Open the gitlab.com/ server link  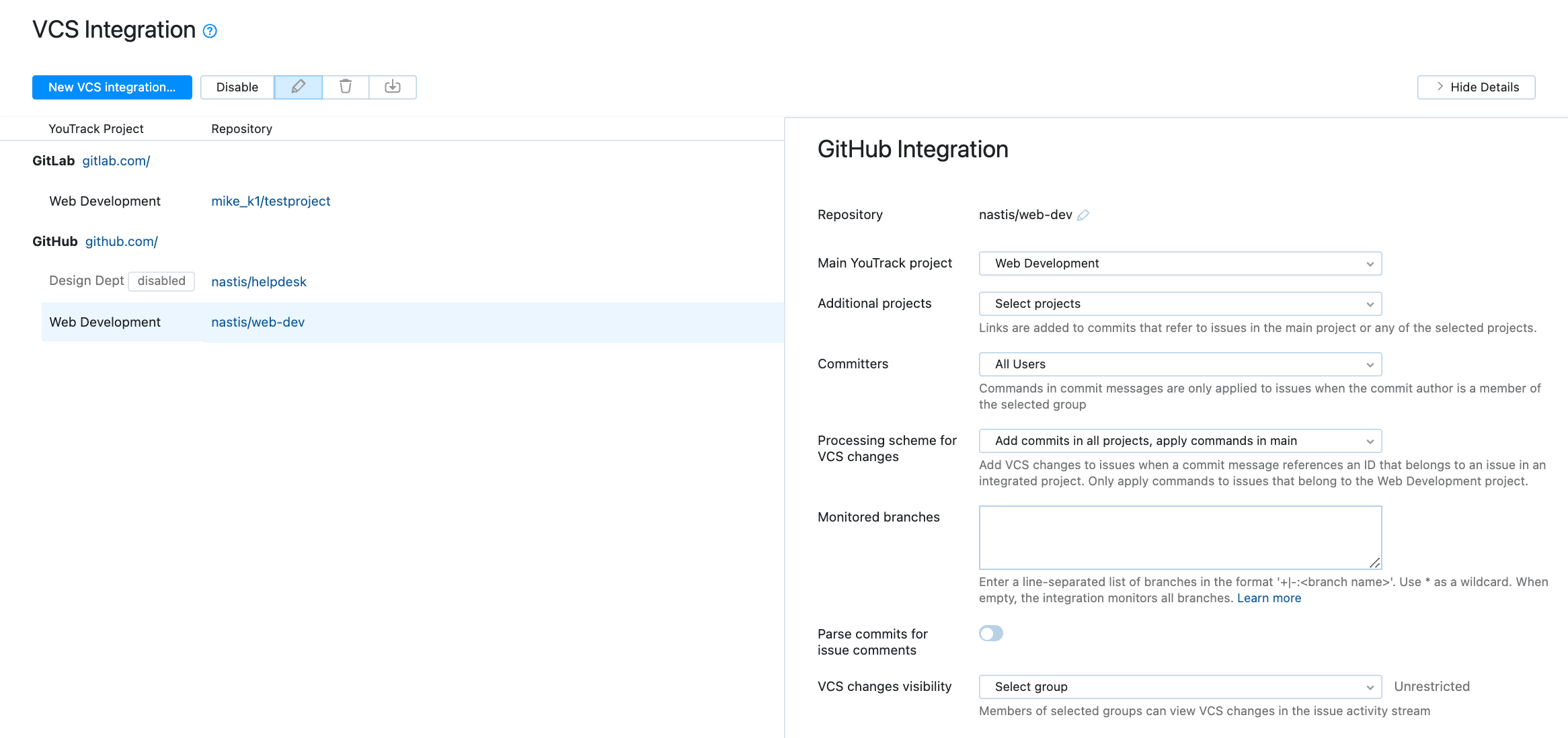click(x=116, y=161)
